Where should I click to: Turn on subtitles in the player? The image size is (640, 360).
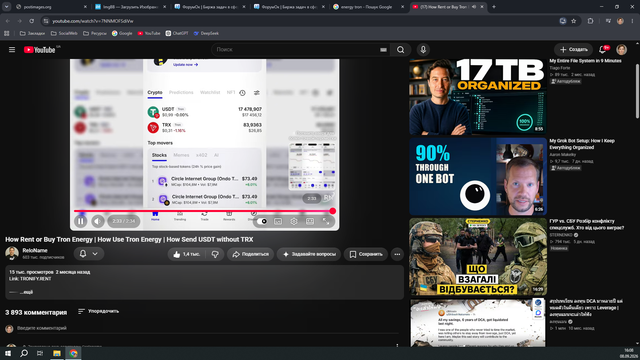coord(278,221)
